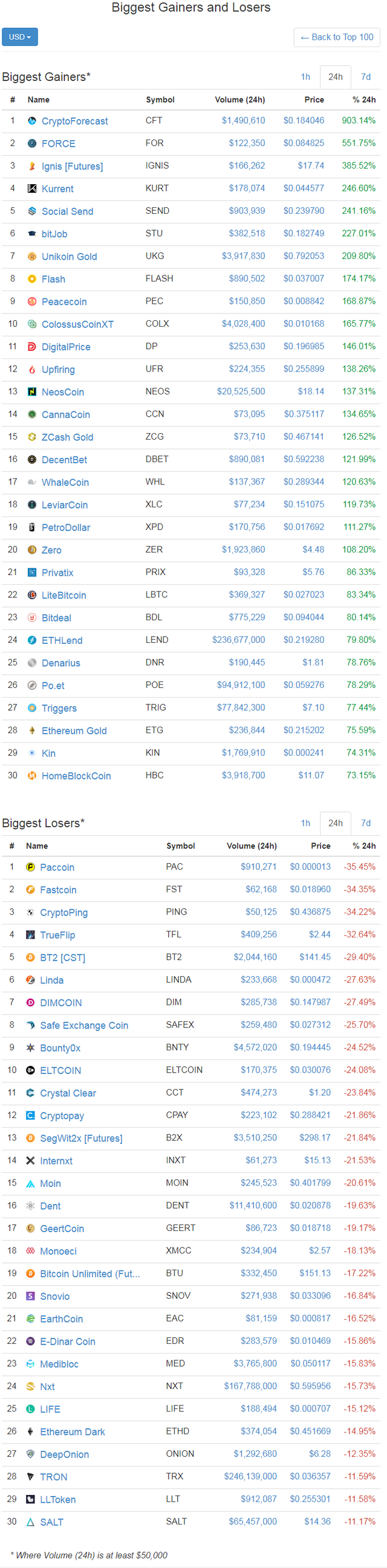
Task: Click the Flash coin icon
Action: 31,279
